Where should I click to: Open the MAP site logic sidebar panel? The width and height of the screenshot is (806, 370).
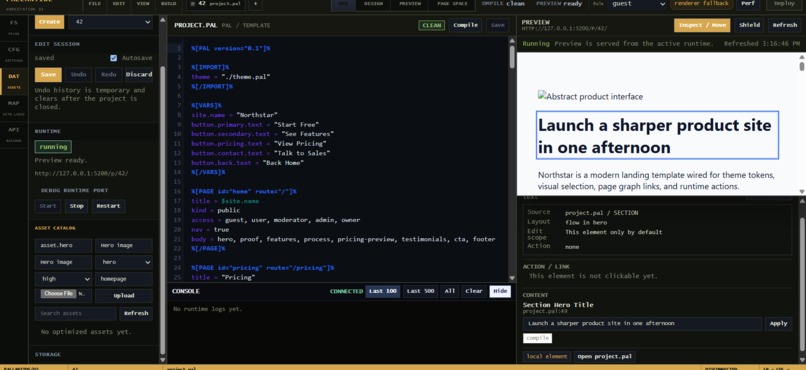click(x=13, y=108)
